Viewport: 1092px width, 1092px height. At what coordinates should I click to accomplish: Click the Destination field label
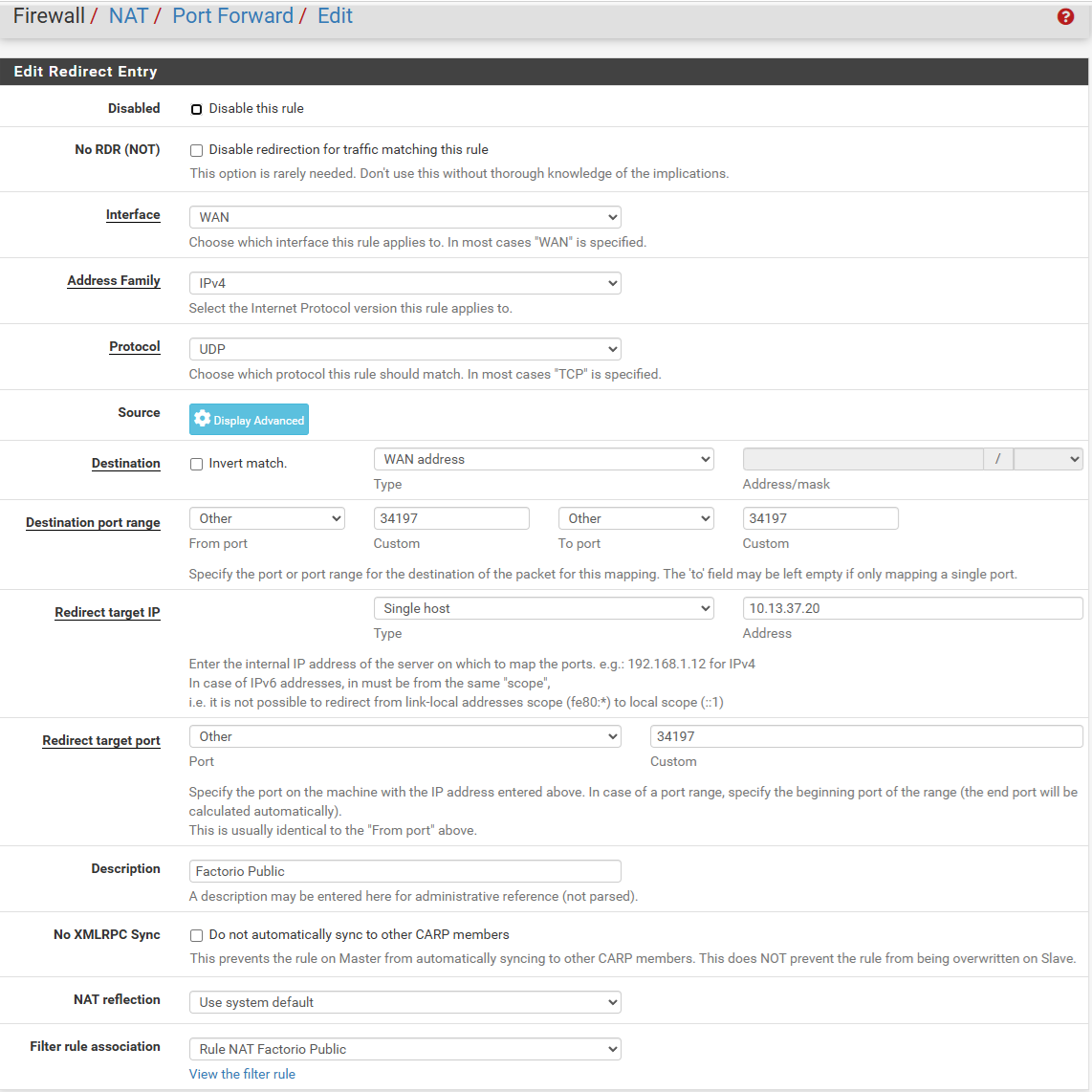[x=125, y=463]
